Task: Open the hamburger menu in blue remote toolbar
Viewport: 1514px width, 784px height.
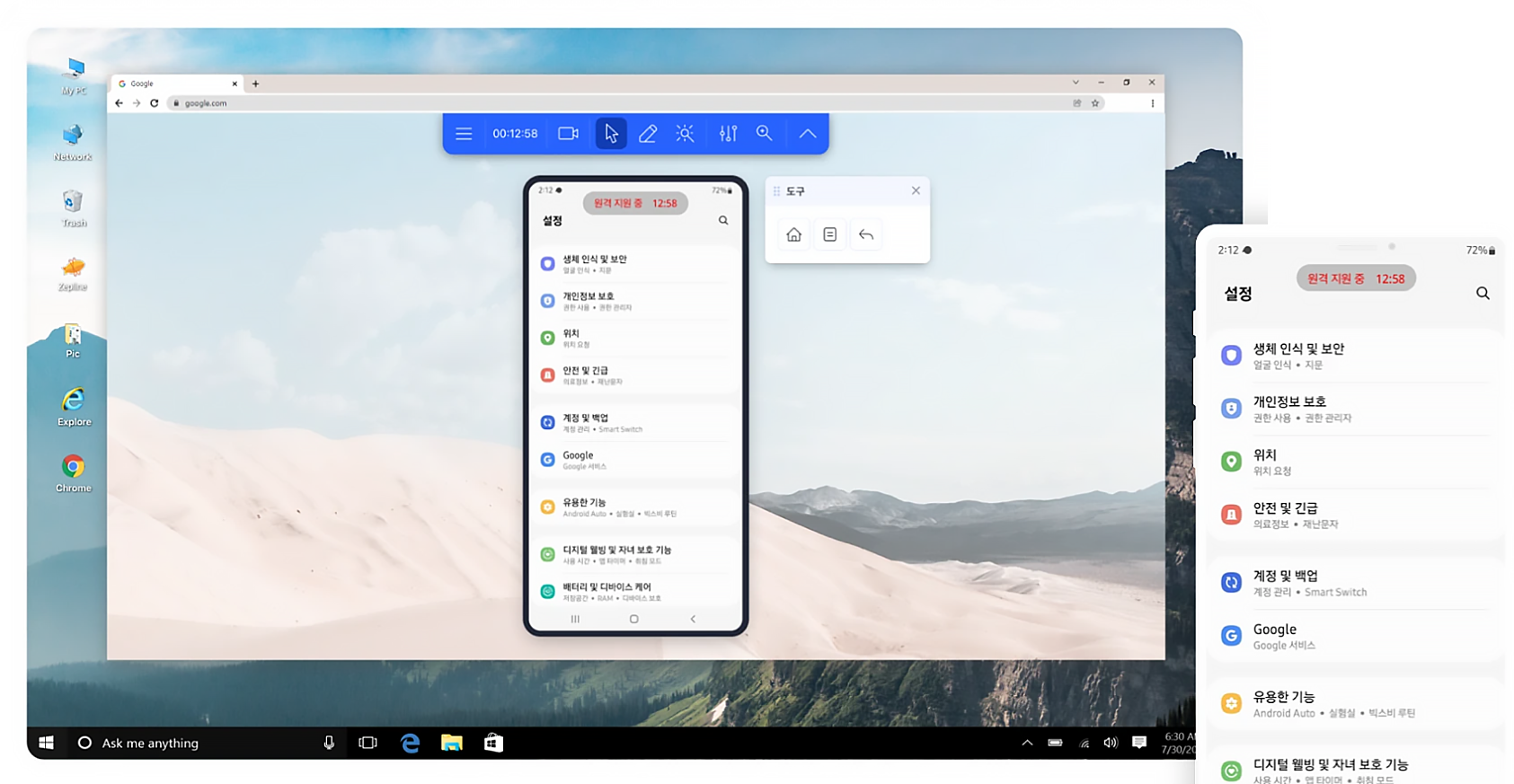Action: pos(464,134)
